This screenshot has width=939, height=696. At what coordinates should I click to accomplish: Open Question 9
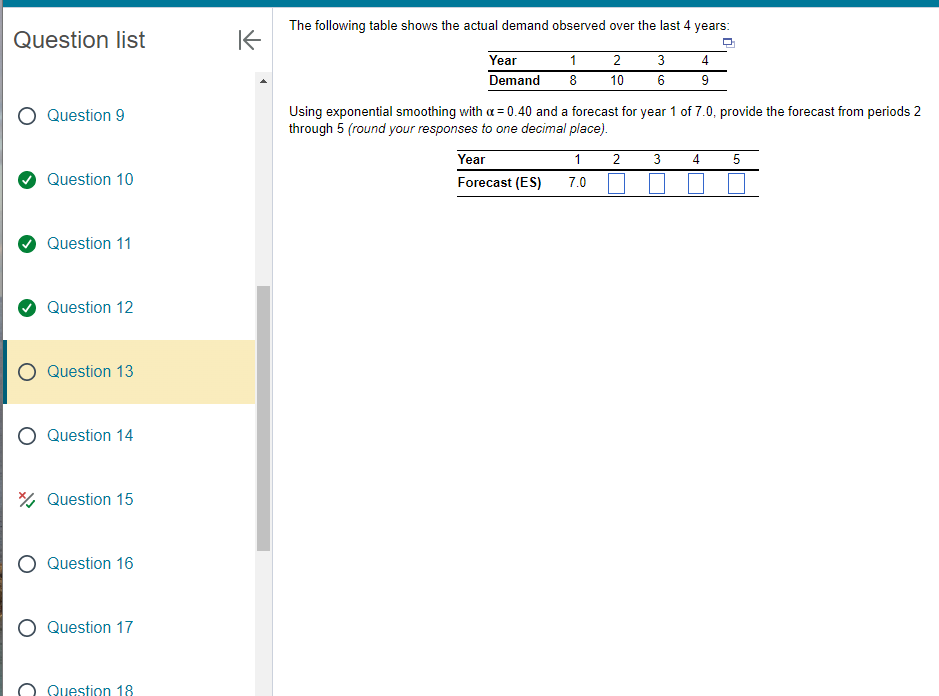[86, 116]
